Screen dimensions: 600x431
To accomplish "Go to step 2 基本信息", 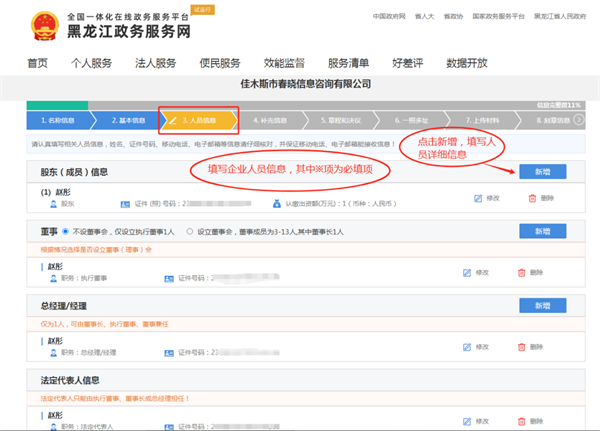I will coord(127,120).
